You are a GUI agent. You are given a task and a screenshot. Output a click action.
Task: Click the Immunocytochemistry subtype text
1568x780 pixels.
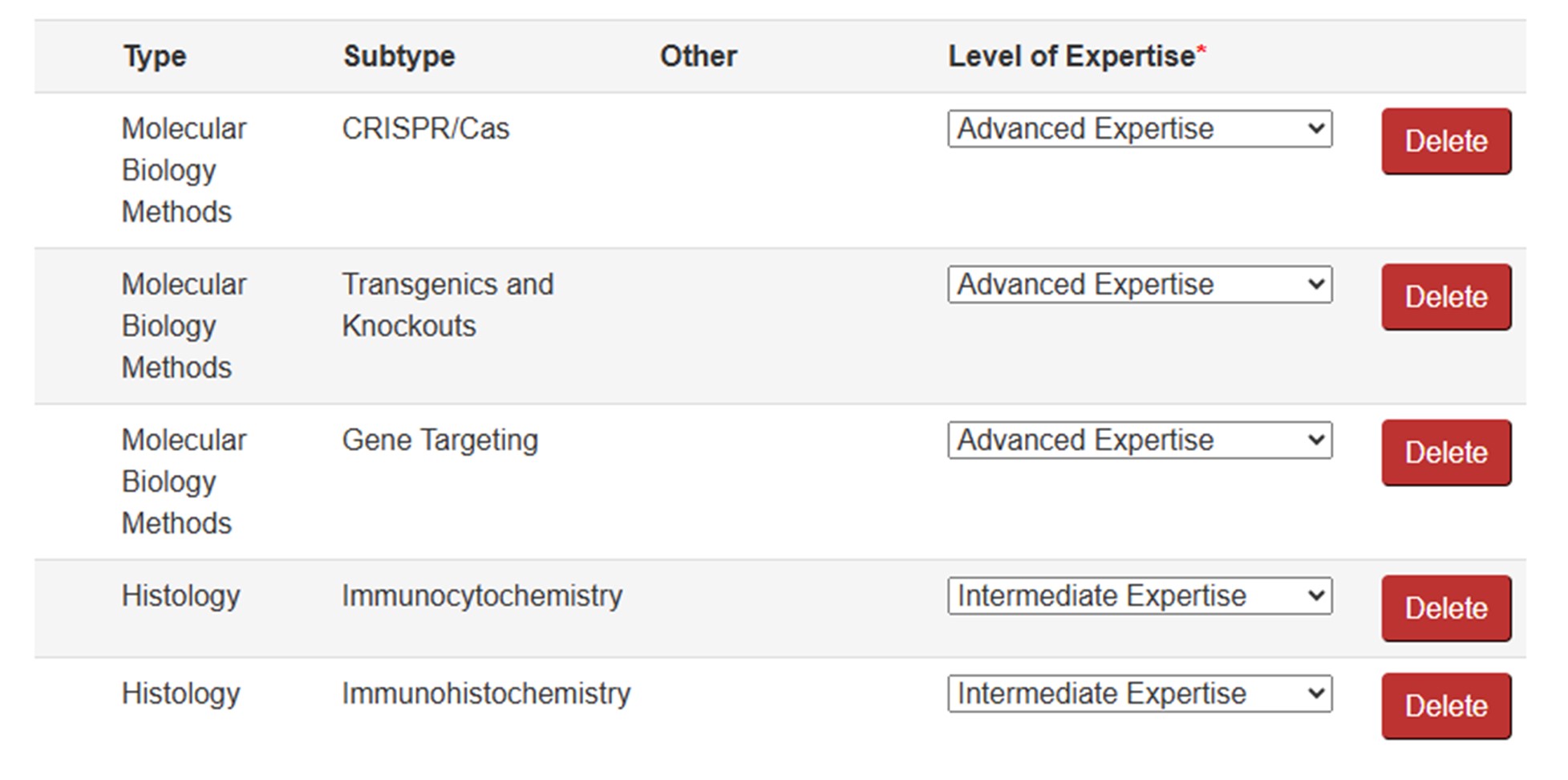click(481, 596)
